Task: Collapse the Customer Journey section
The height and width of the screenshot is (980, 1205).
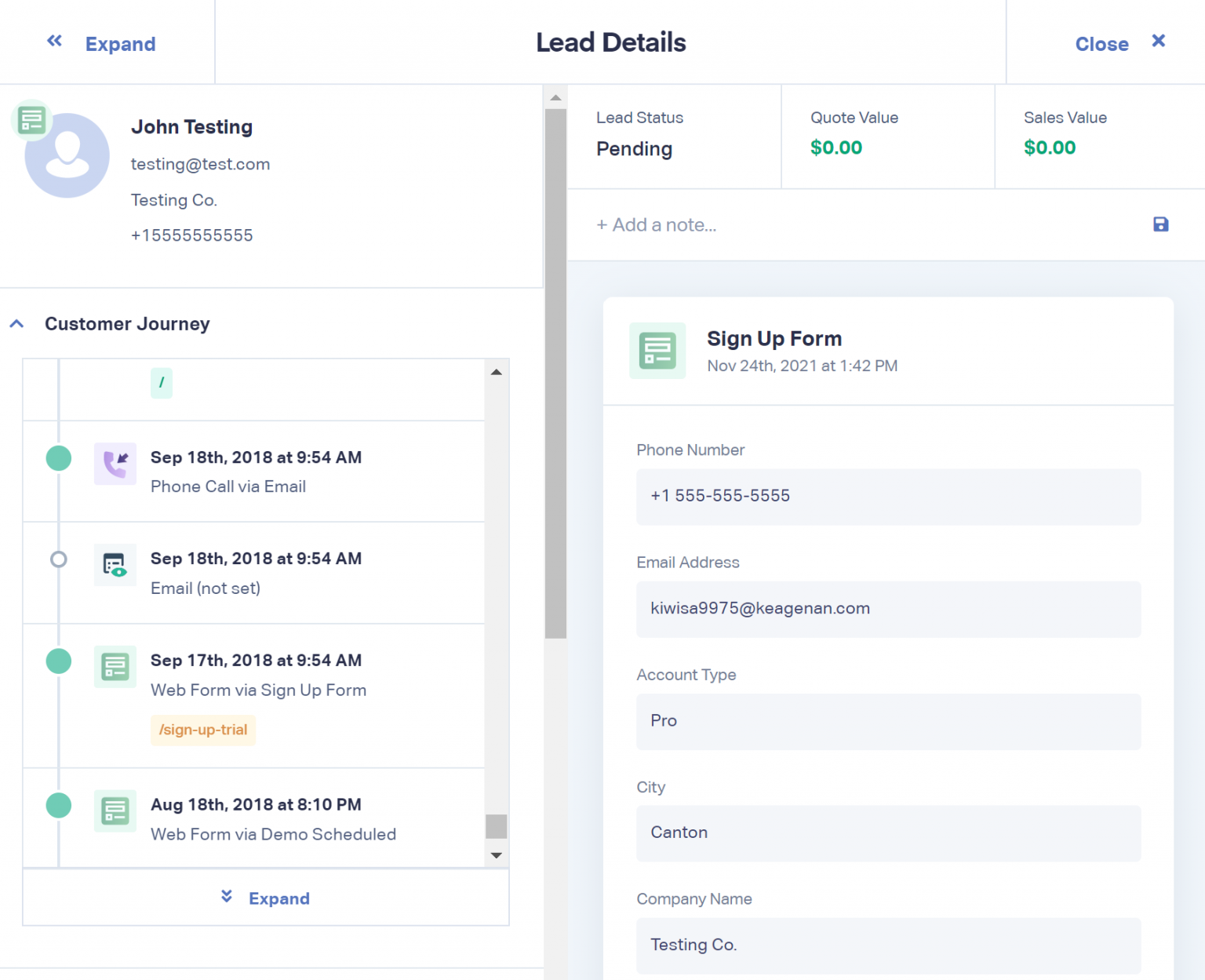Action: (x=16, y=323)
